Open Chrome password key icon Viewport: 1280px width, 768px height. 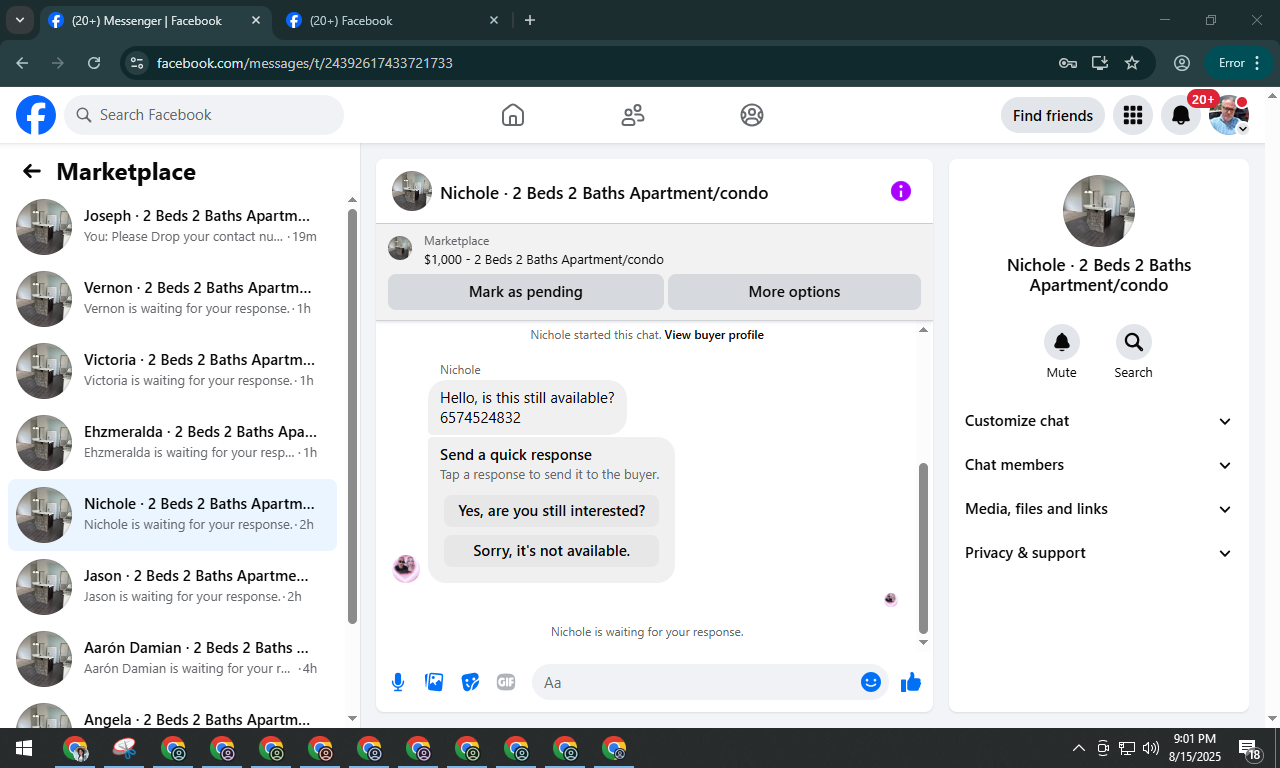point(1068,63)
